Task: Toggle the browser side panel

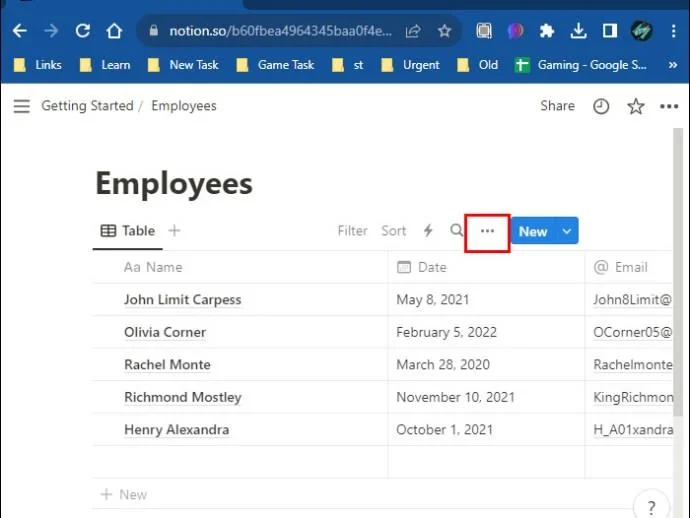Action: click(609, 31)
